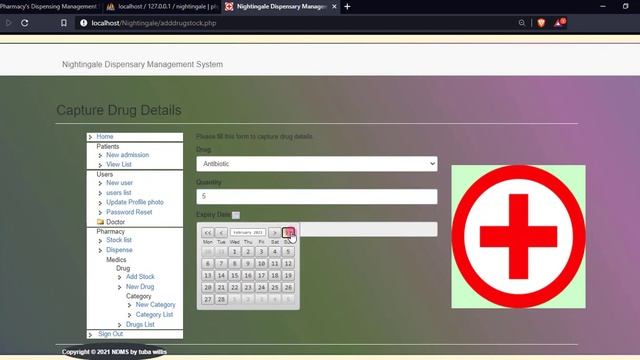Click the copyright NDMS footer text
This screenshot has height=360, width=640.
point(114,352)
